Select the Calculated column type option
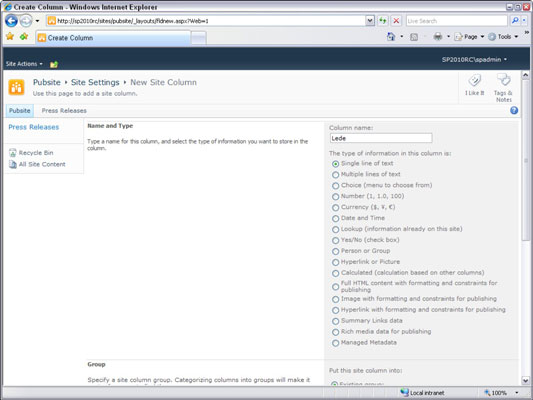 tap(336, 273)
